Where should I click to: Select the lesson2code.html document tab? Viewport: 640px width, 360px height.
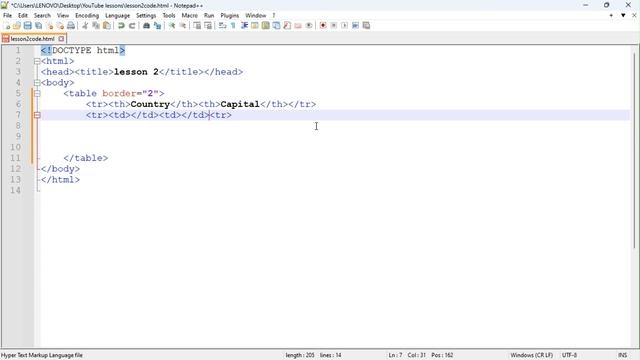coord(32,39)
